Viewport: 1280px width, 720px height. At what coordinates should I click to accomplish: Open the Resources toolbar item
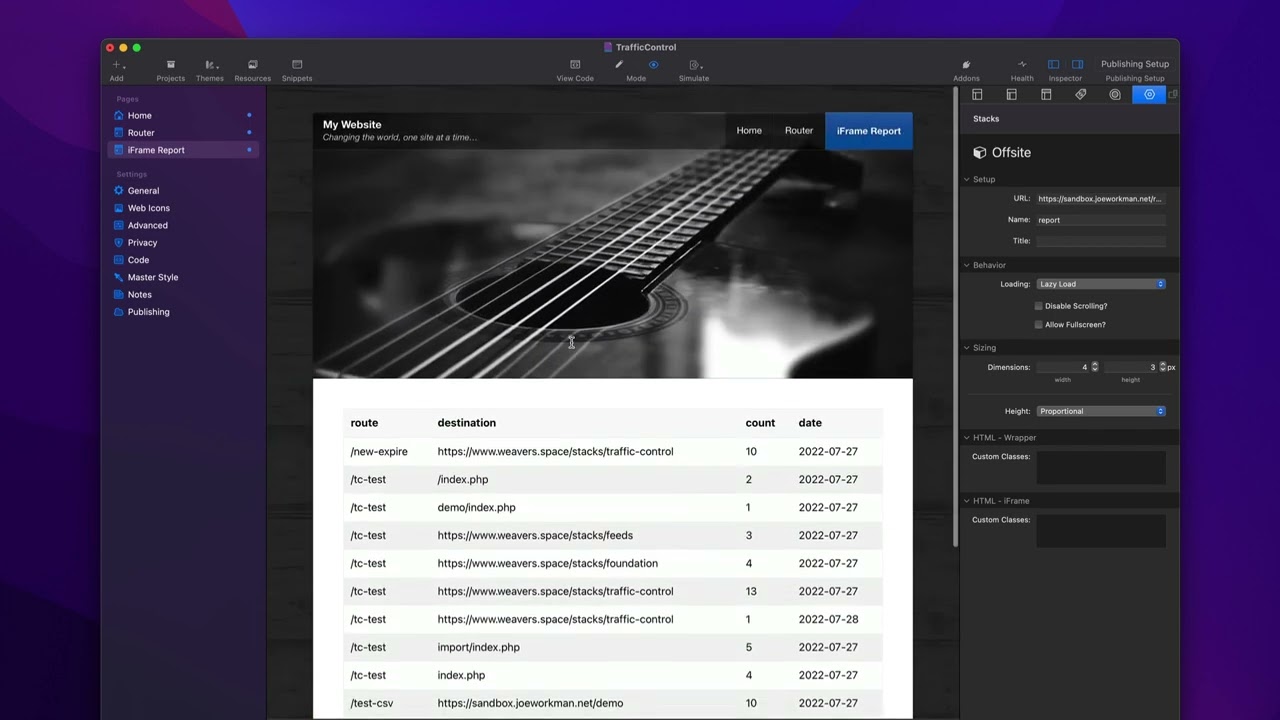pyautogui.click(x=252, y=70)
